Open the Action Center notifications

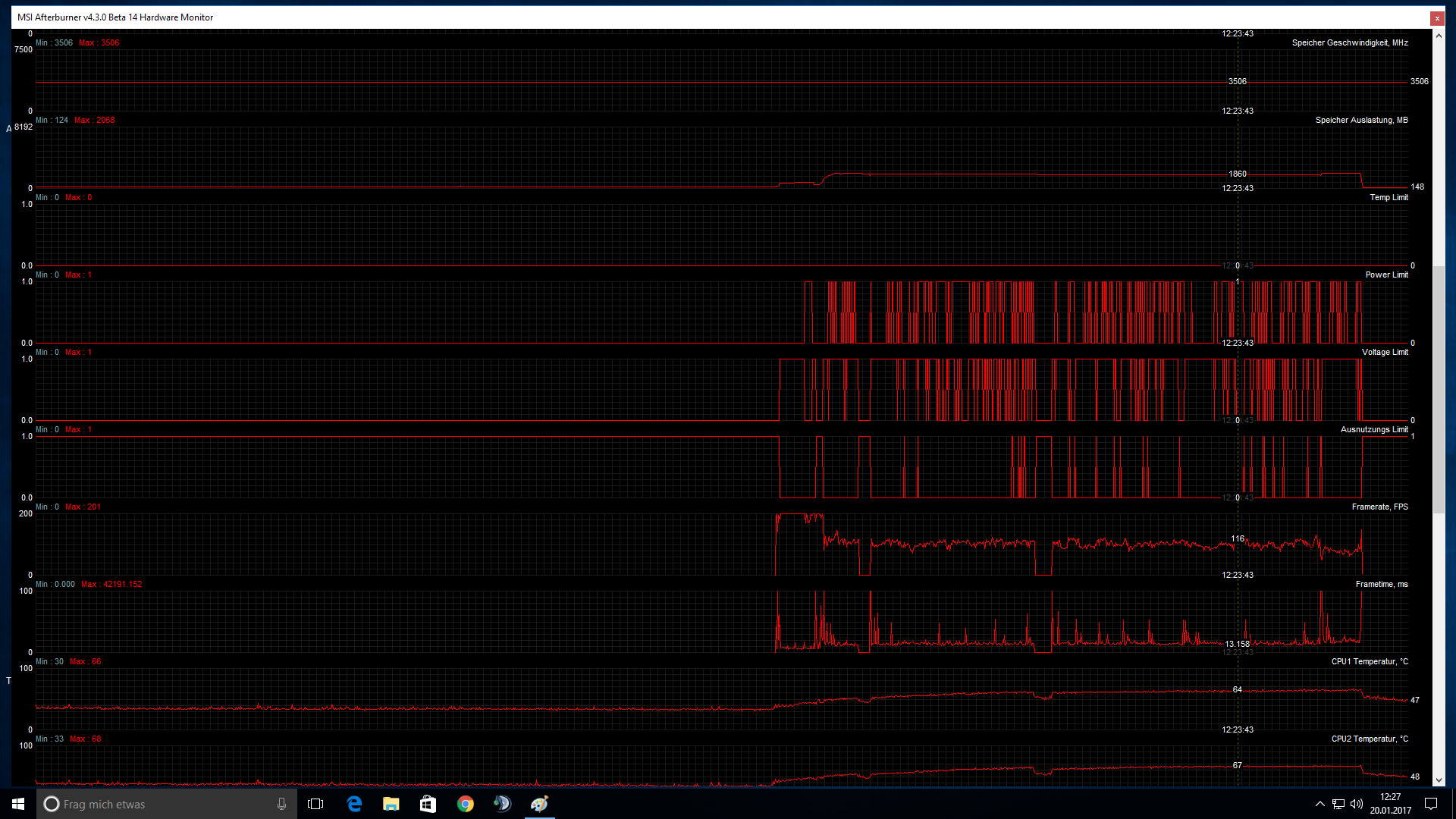coord(1431,804)
